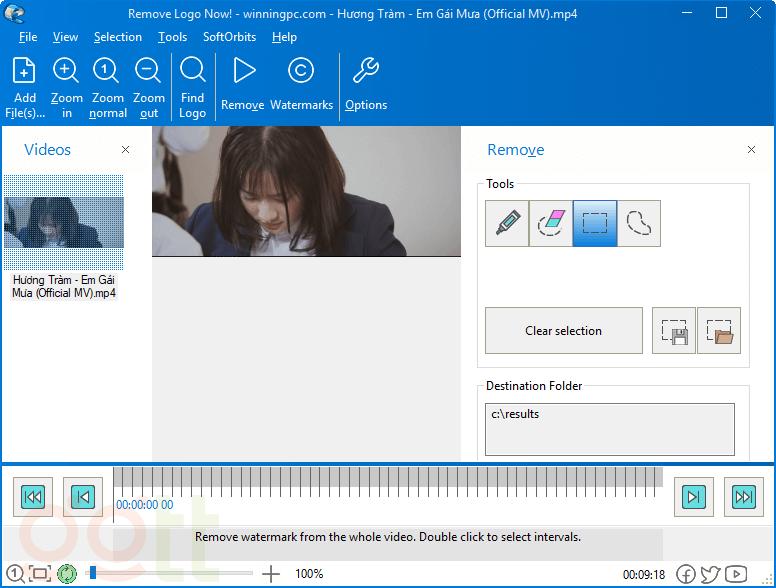The height and width of the screenshot is (588, 776).
Task: Click the Destination Folder path field
Action: tap(612, 429)
